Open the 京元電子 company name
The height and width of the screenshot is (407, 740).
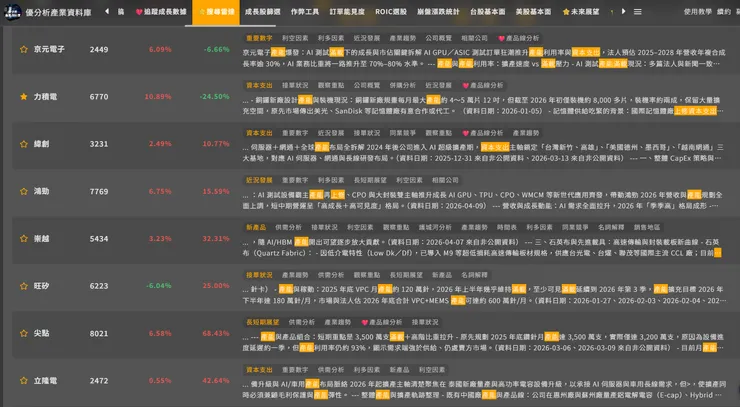[x=49, y=49]
